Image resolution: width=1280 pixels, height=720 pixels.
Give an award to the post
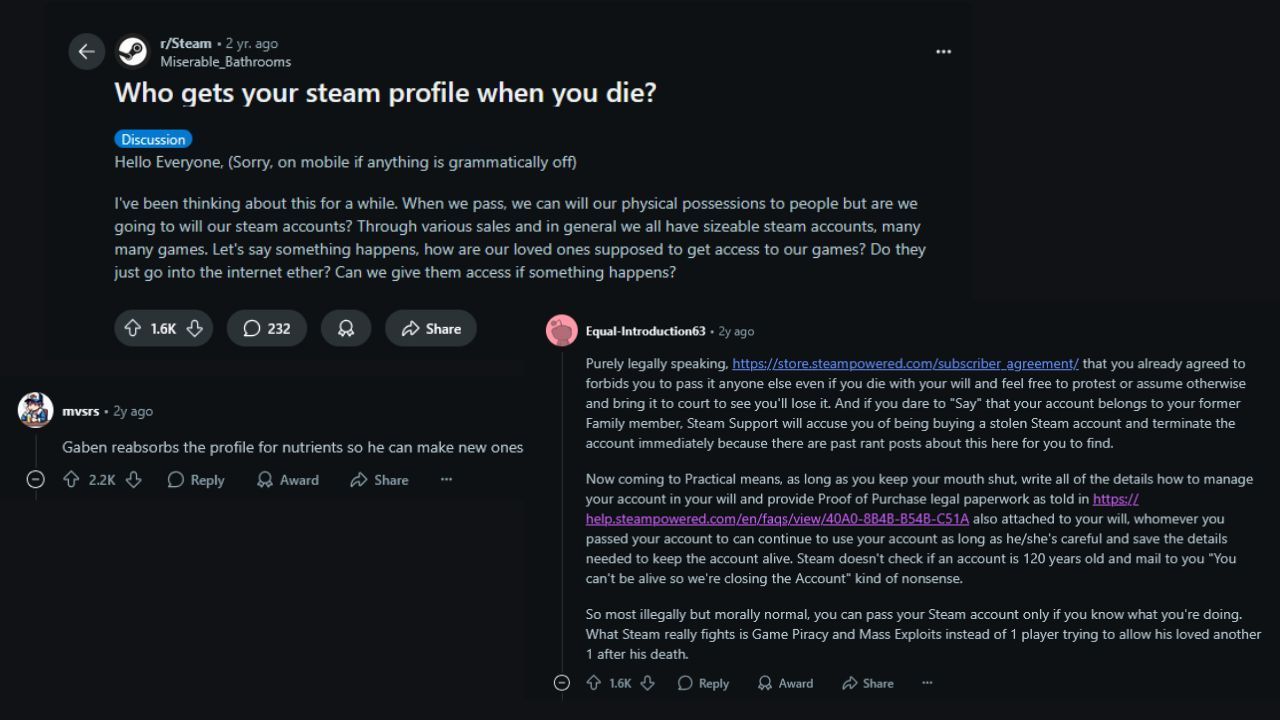pos(346,328)
